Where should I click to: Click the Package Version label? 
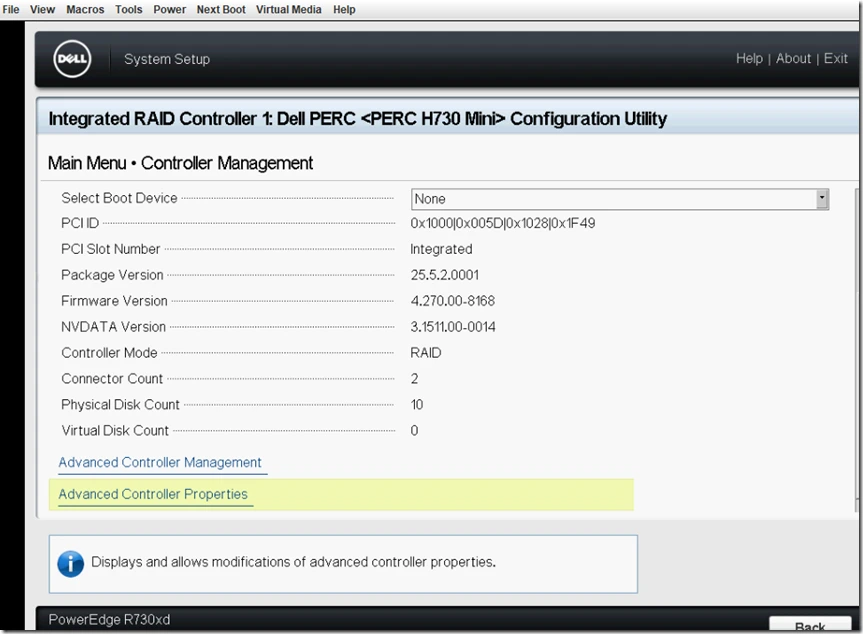point(112,275)
